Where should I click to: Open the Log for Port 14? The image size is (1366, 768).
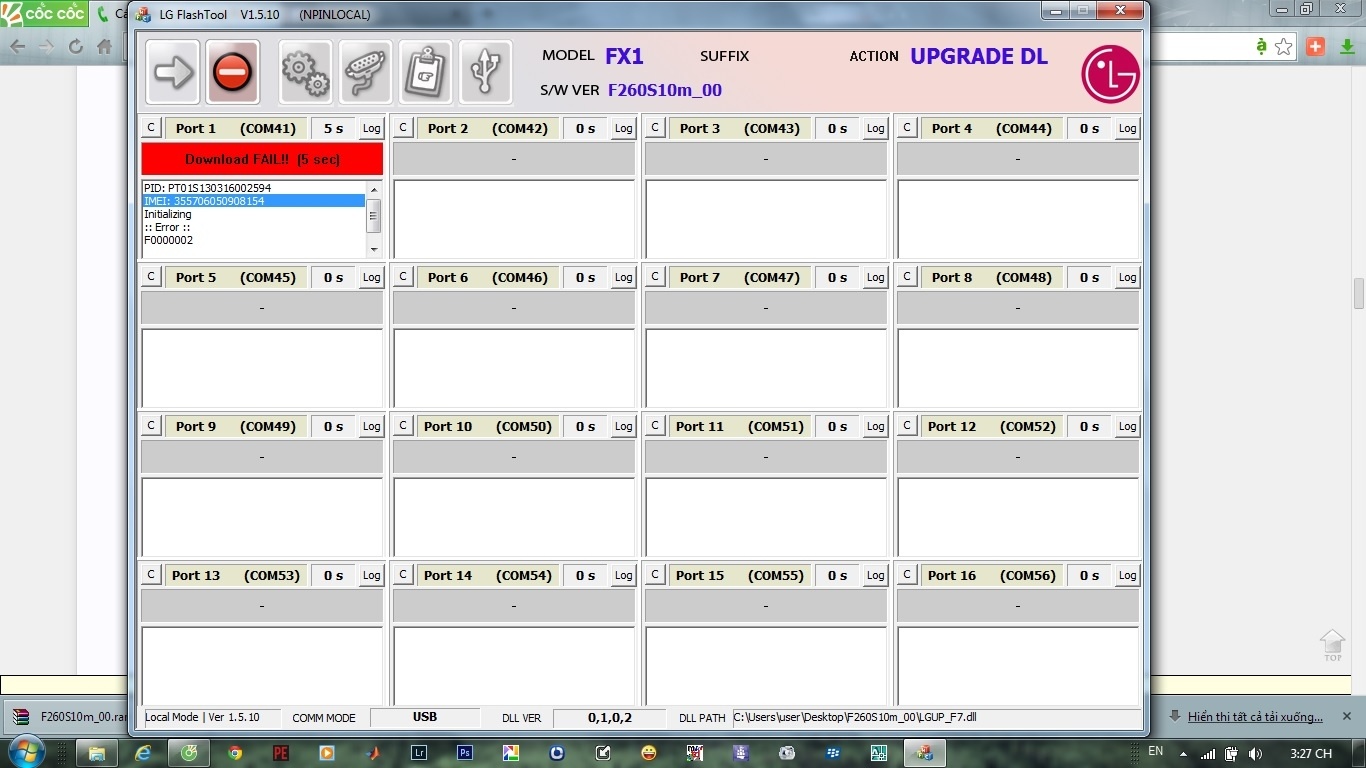624,575
